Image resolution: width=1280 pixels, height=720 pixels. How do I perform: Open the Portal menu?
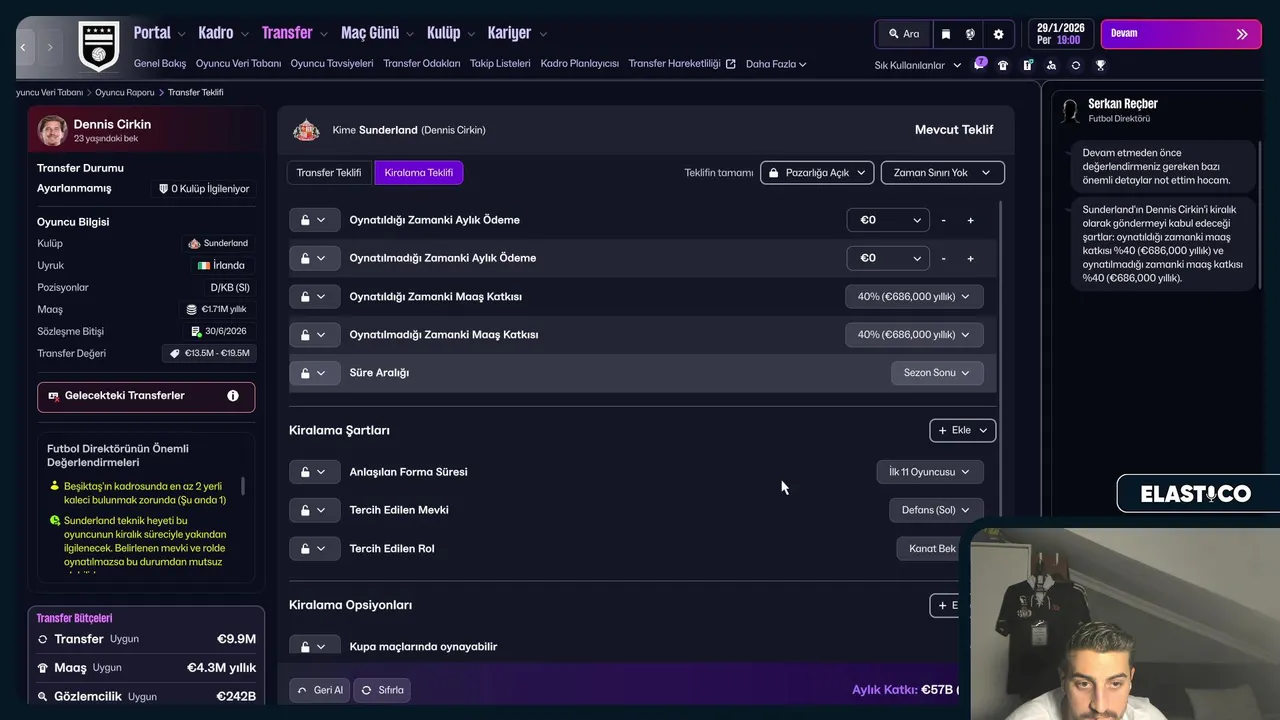(x=160, y=33)
